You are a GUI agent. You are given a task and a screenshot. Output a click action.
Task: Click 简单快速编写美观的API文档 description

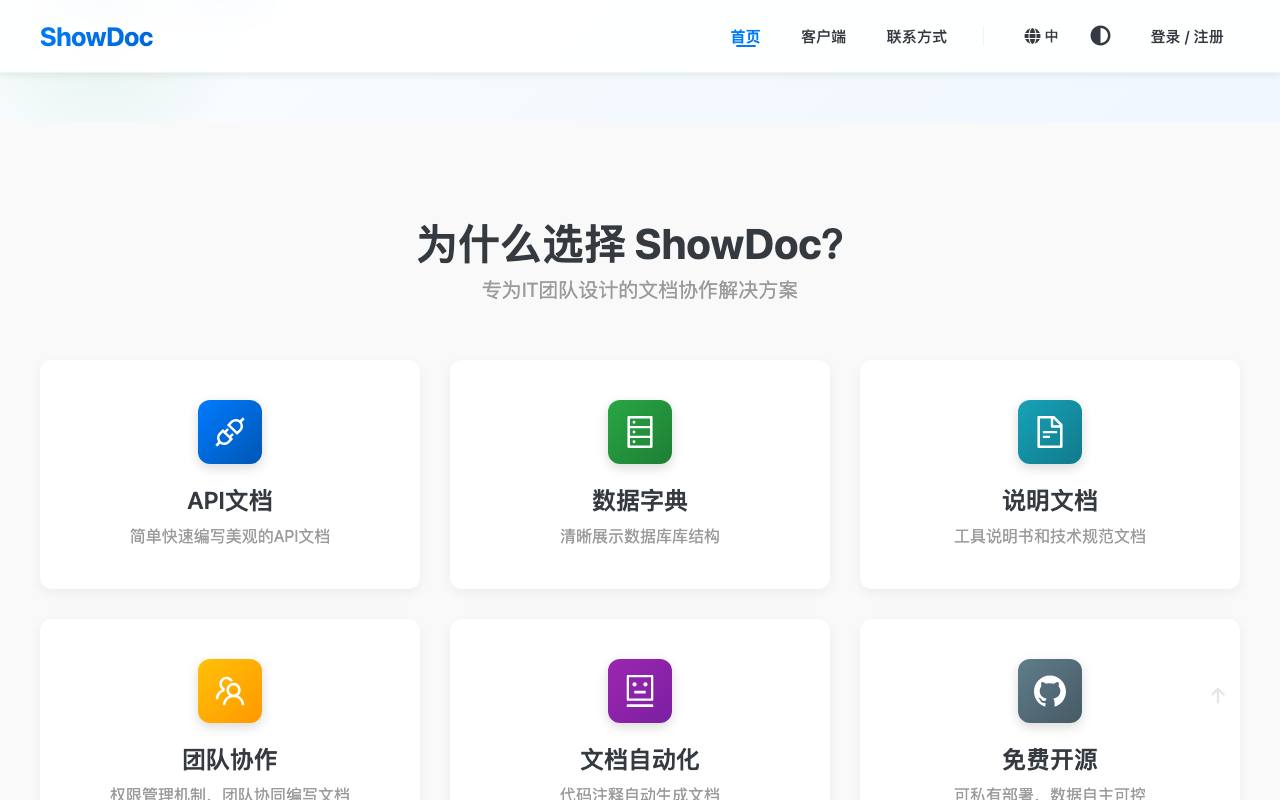[x=230, y=536]
